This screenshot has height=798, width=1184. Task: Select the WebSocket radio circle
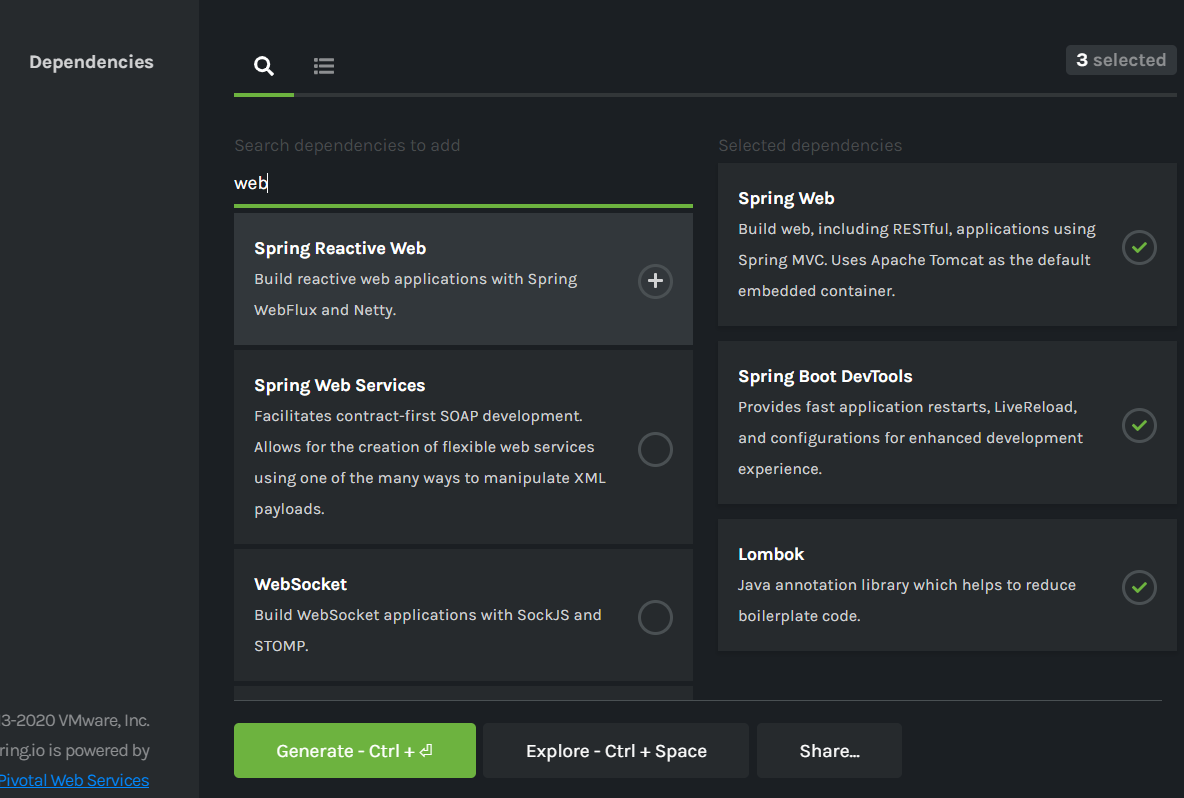tap(655, 617)
